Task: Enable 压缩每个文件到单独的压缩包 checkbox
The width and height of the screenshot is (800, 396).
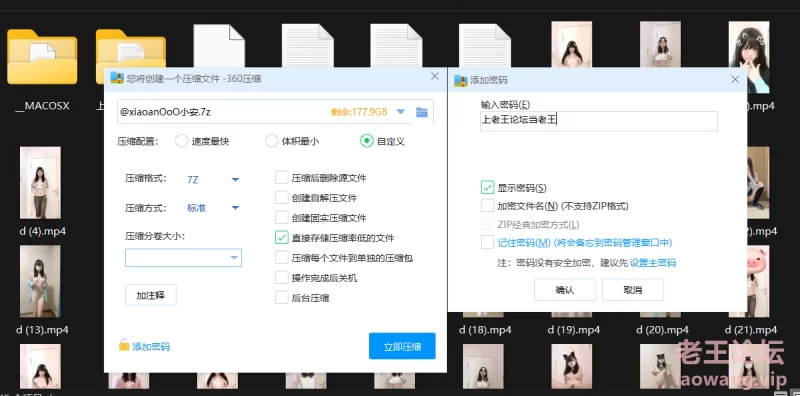Action: (282, 258)
